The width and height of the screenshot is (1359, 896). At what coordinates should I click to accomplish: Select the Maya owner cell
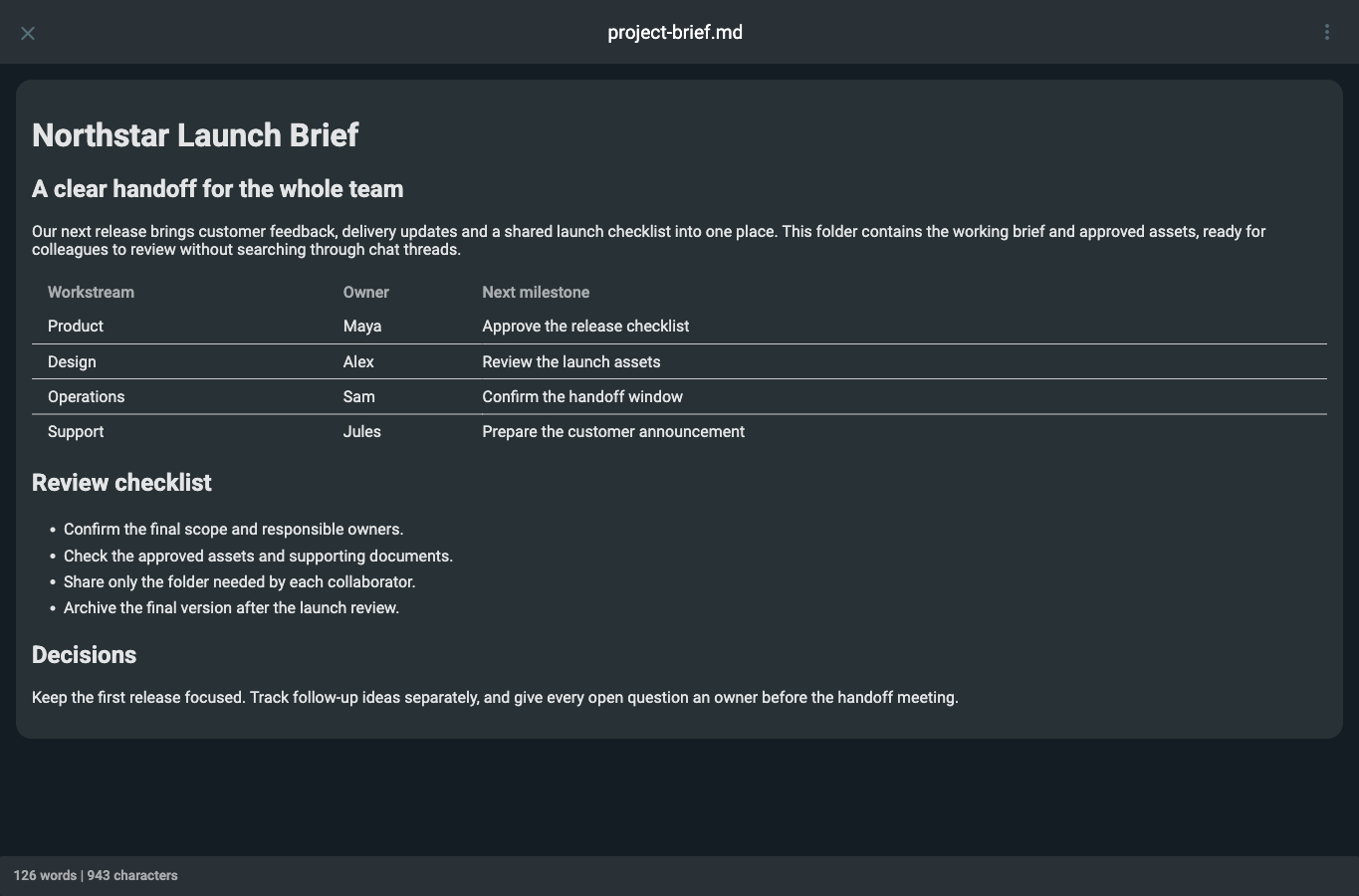(x=362, y=327)
